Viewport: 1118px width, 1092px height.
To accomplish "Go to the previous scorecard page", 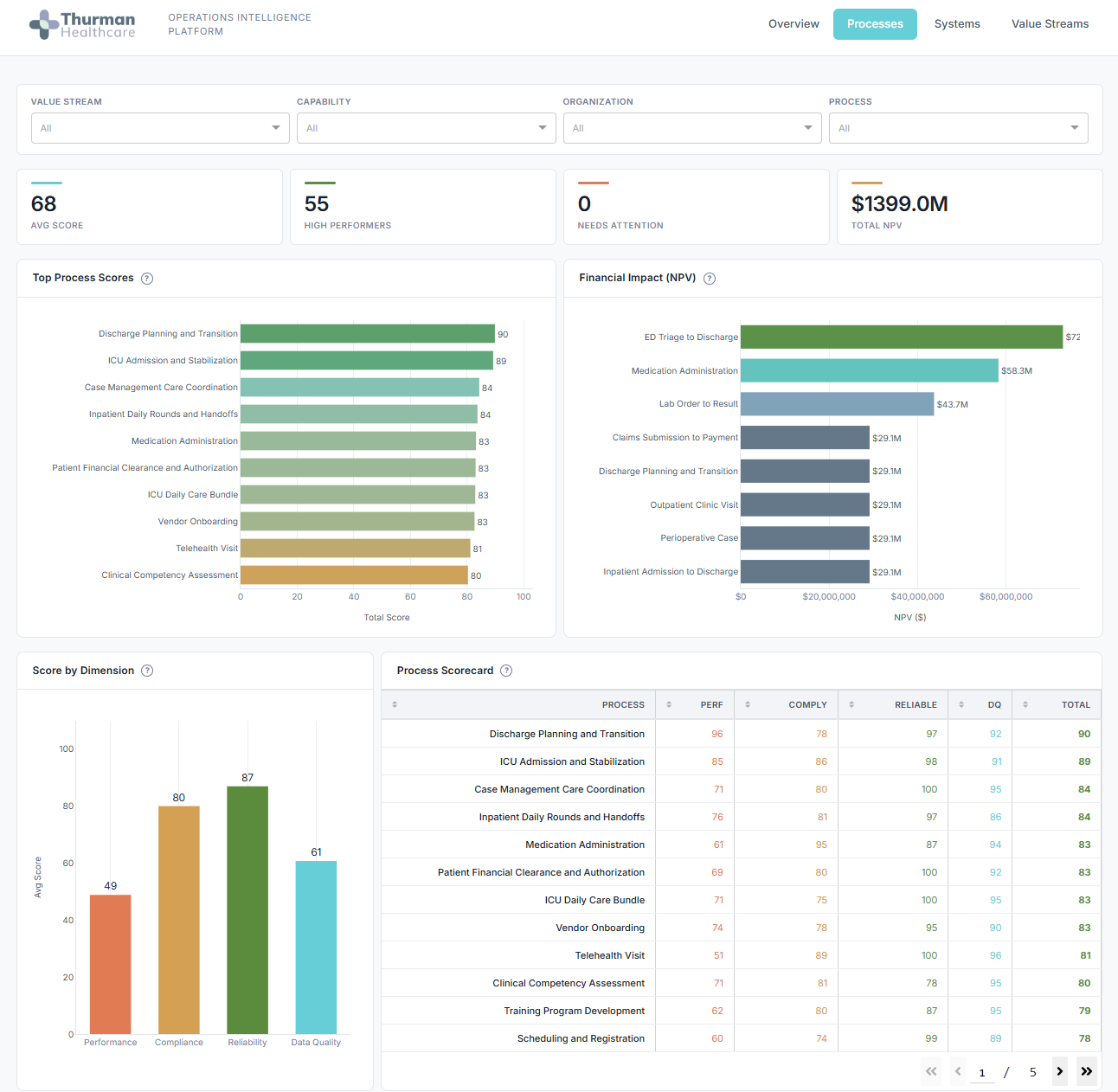I will coord(958,1071).
